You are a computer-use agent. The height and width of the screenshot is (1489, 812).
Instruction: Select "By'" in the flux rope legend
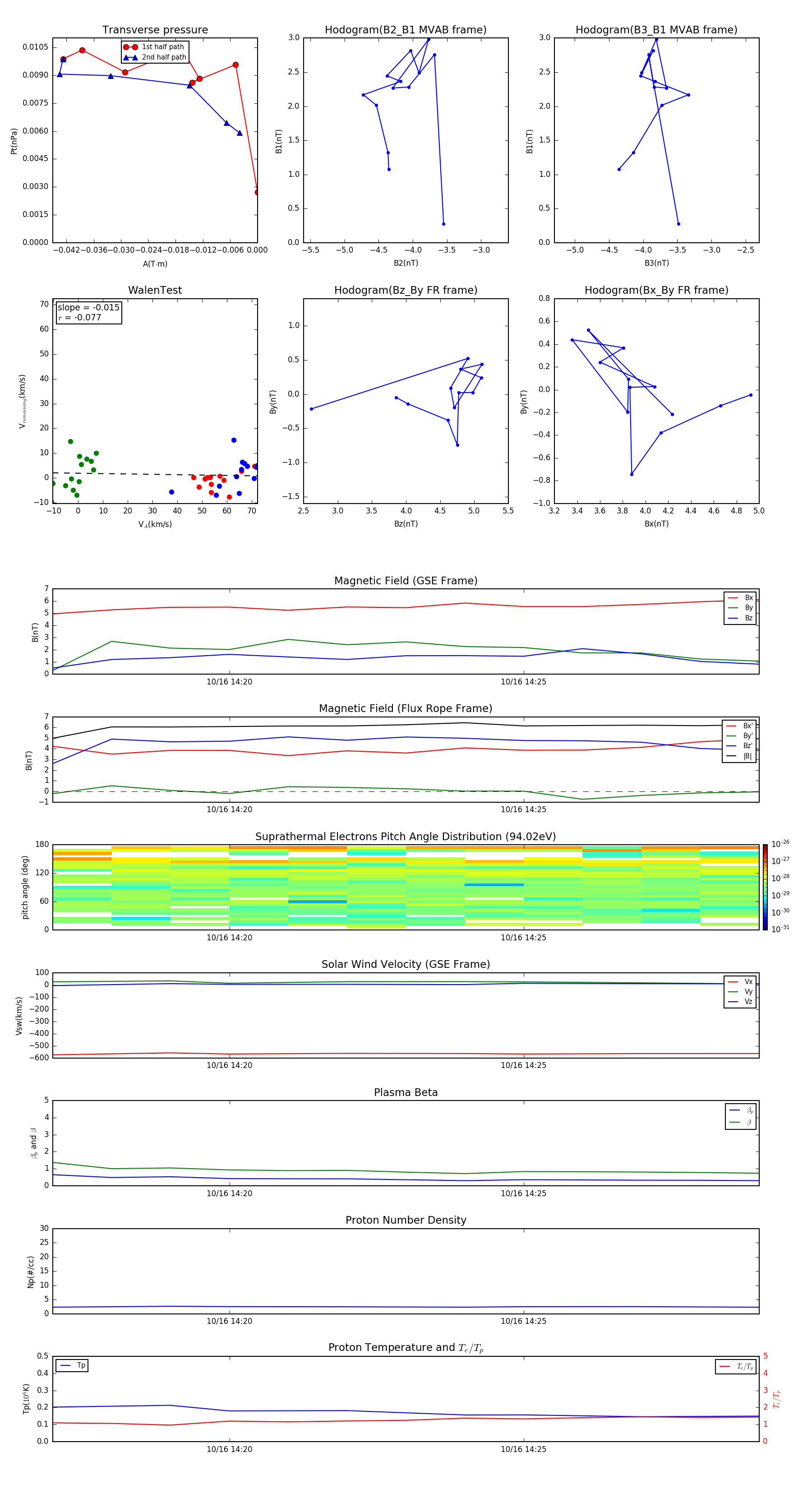tap(740, 736)
